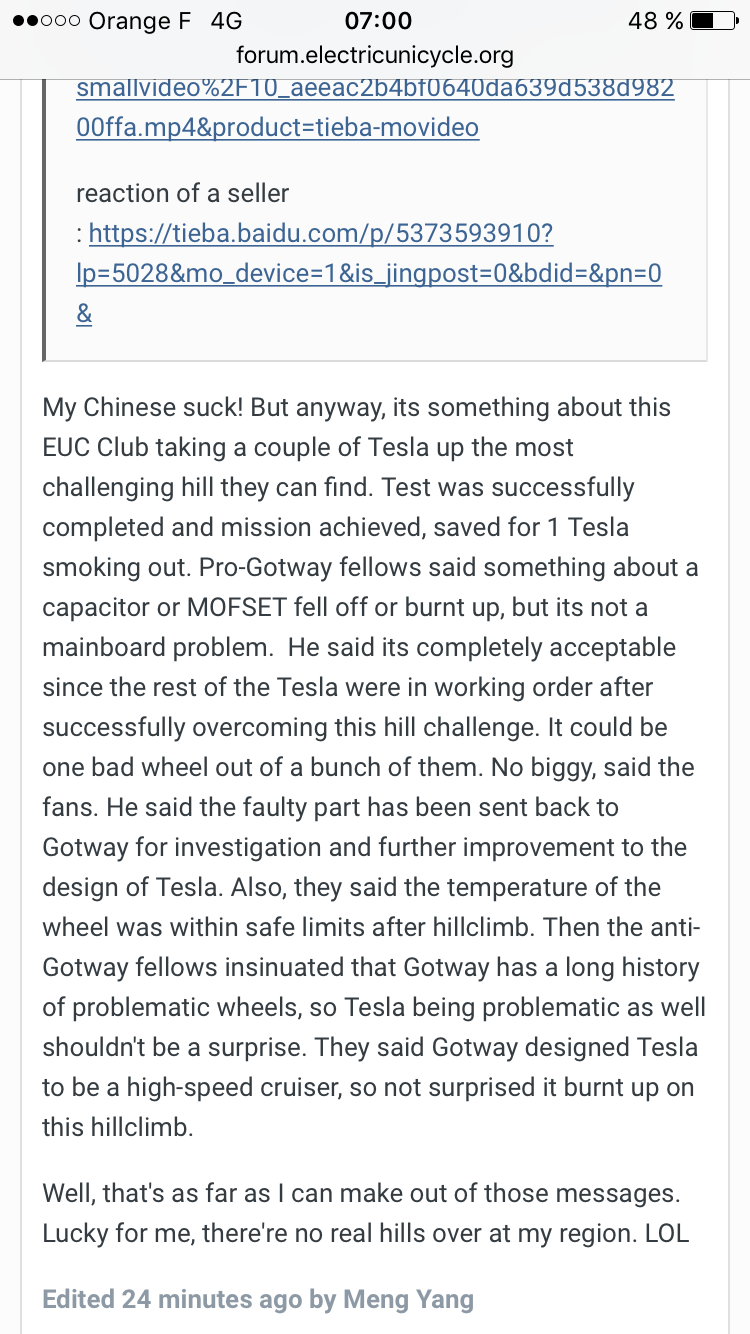
Task: Tap the signal strength dots indicator
Action: click(x=46, y=21)
